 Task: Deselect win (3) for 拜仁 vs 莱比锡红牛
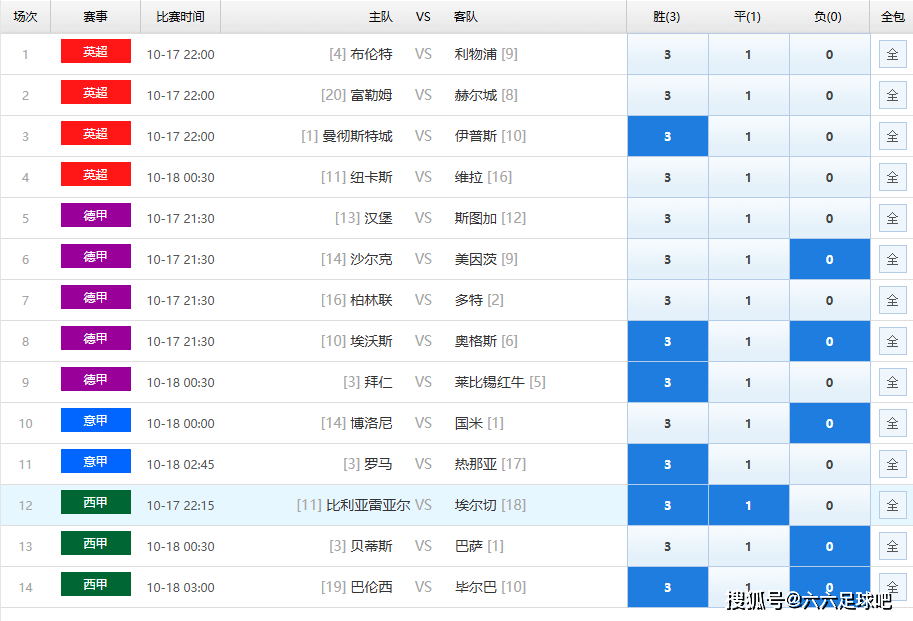click(x=668, y=382)
